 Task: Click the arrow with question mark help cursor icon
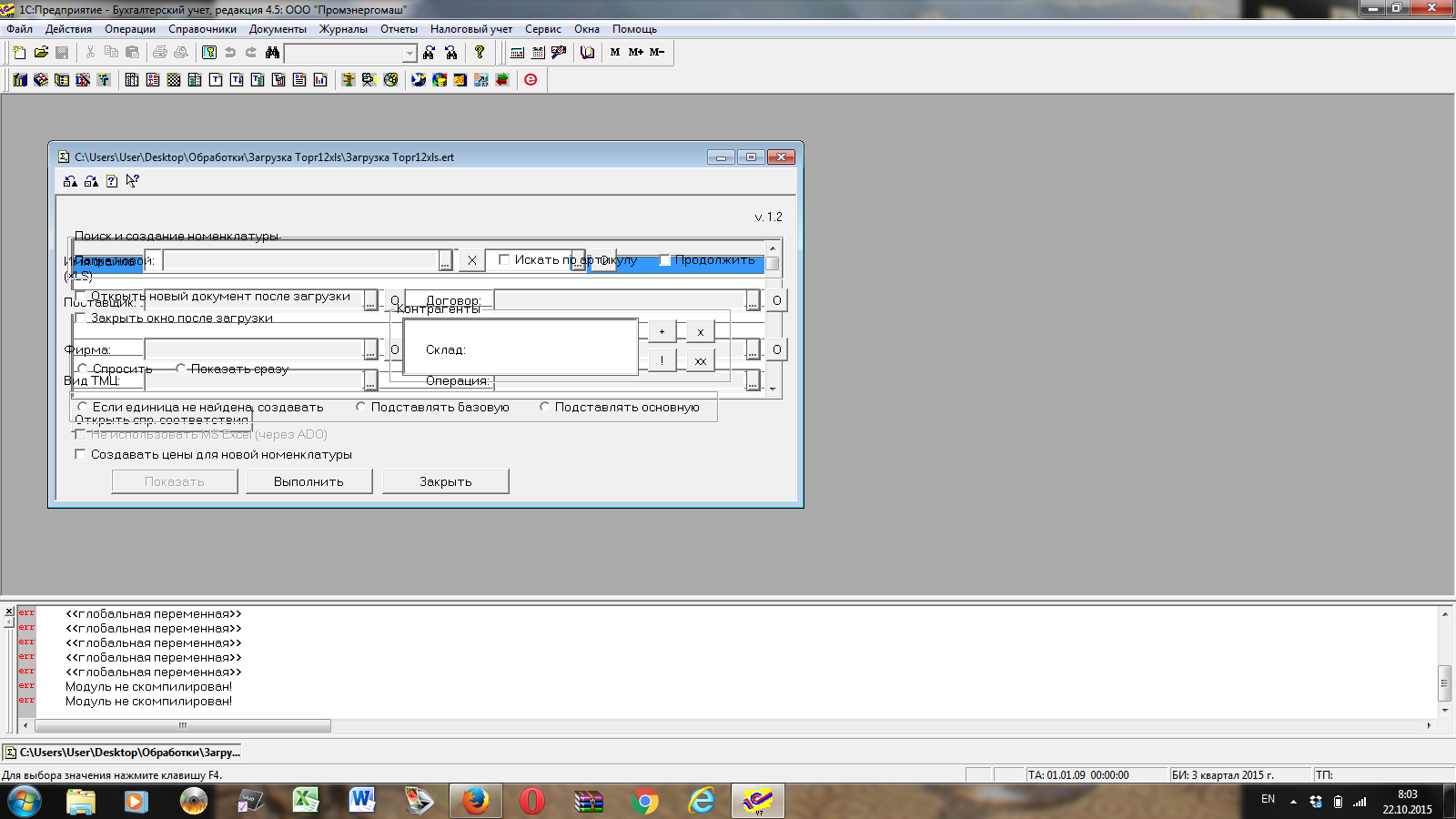(133, 181)
